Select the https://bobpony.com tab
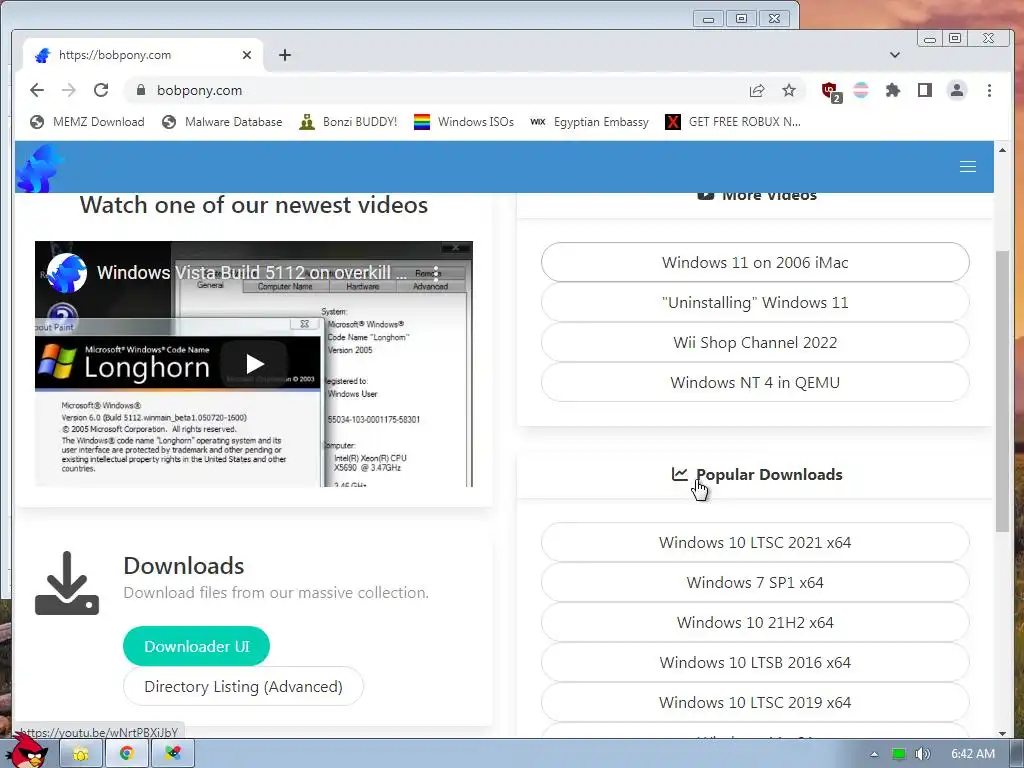Viewport: 1024px width, 768px height. pos(143,55)
